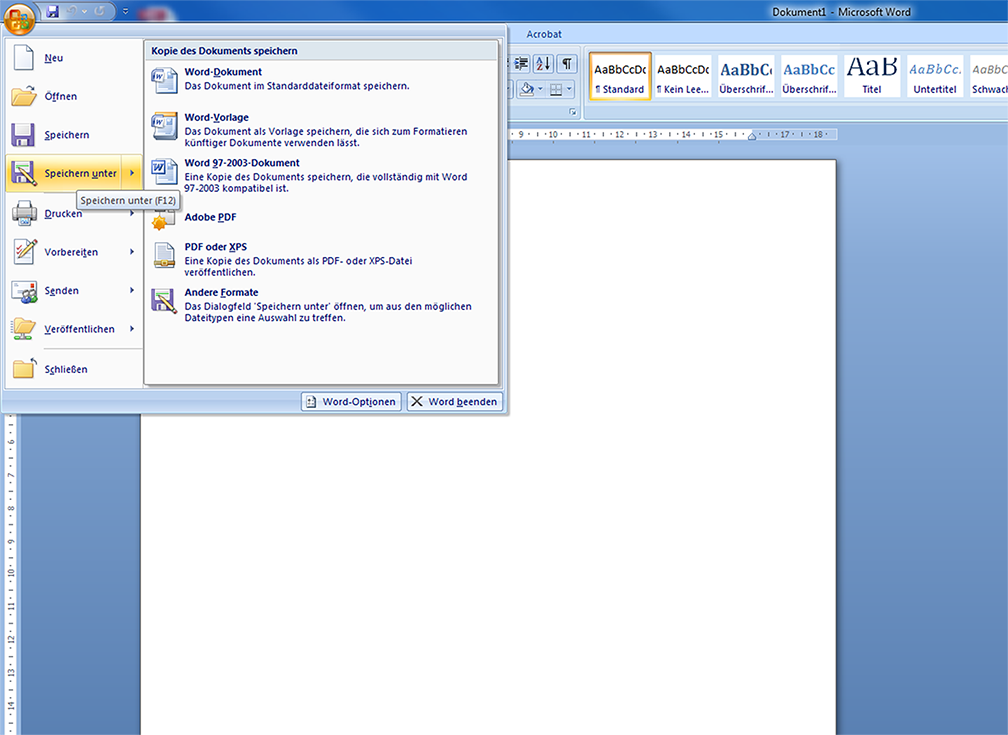The width and height of the screenshot is (1008, 735).
Task: Click the Shading paint bucket icon
Action: 526,89
